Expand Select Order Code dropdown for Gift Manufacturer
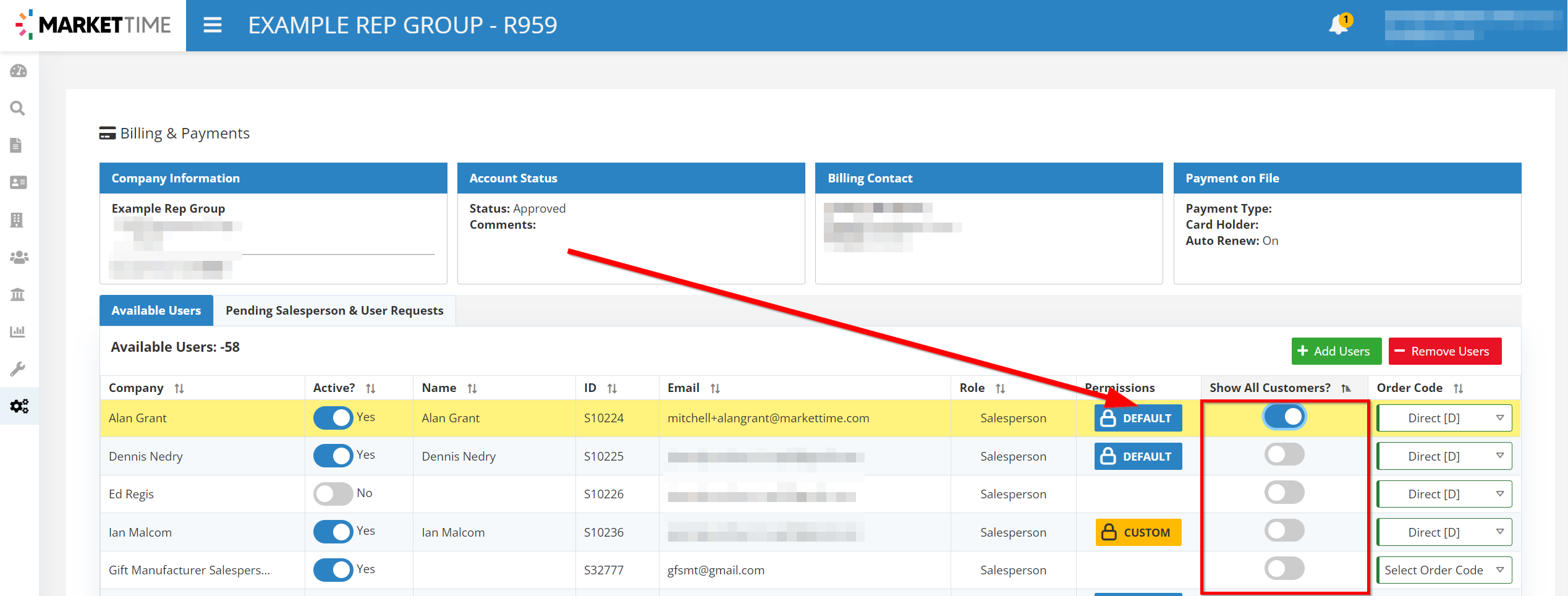Screen dimensions: 1568x596 point(1444,570)
